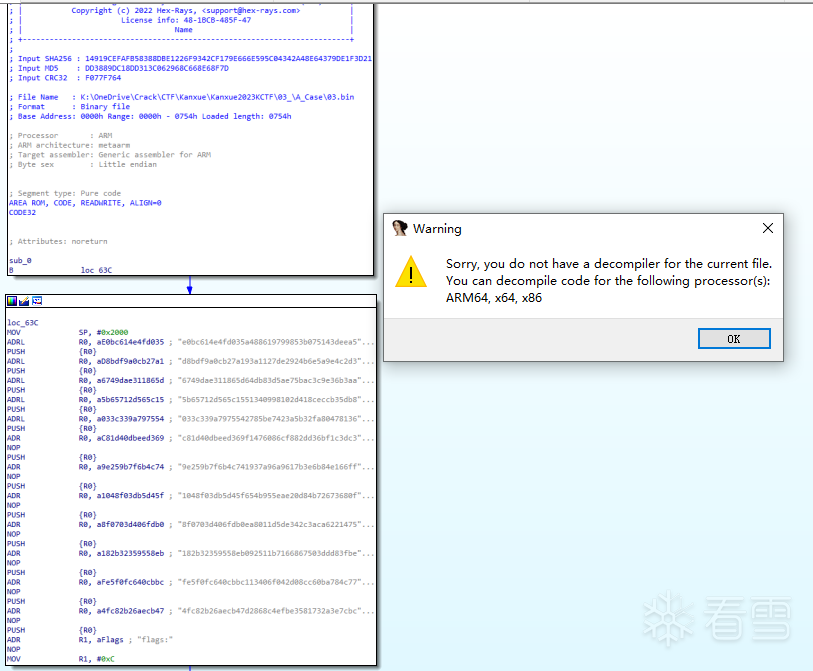The image size is (813, 671).
Task: Click OK in the Warning dialog
Action: click(x=734, y=339)
